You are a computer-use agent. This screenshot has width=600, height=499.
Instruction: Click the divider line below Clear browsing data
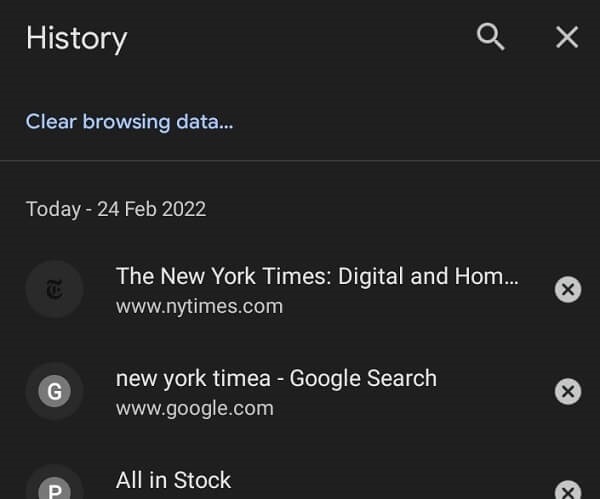[300, 160]
